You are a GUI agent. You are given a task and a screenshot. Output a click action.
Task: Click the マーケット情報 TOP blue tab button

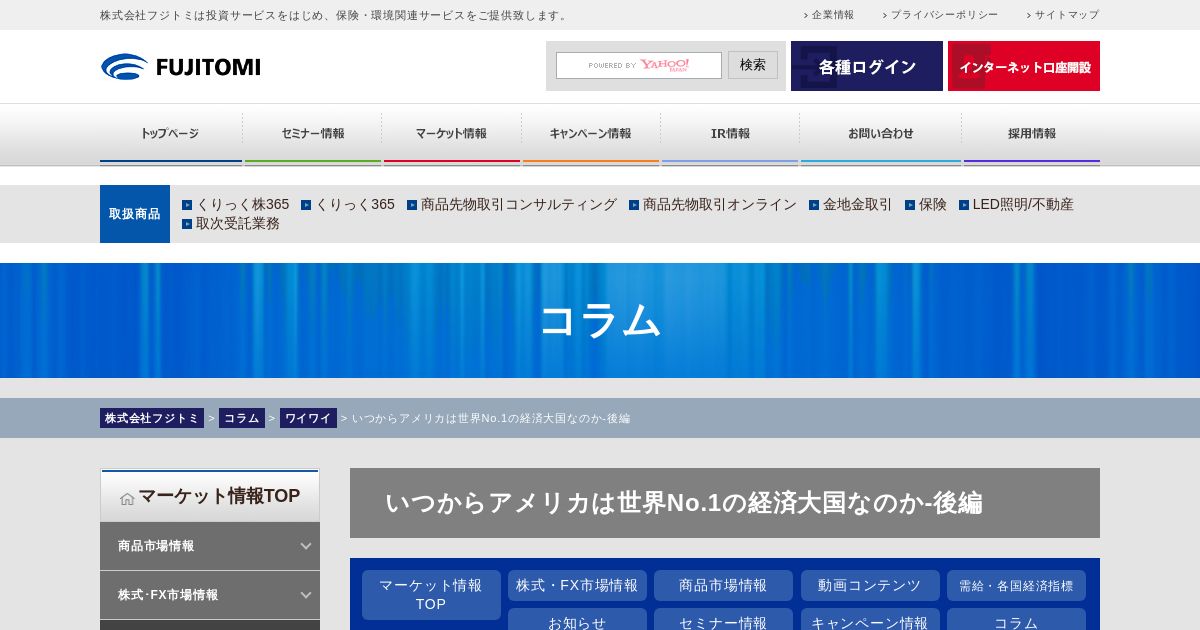(431, 595)
